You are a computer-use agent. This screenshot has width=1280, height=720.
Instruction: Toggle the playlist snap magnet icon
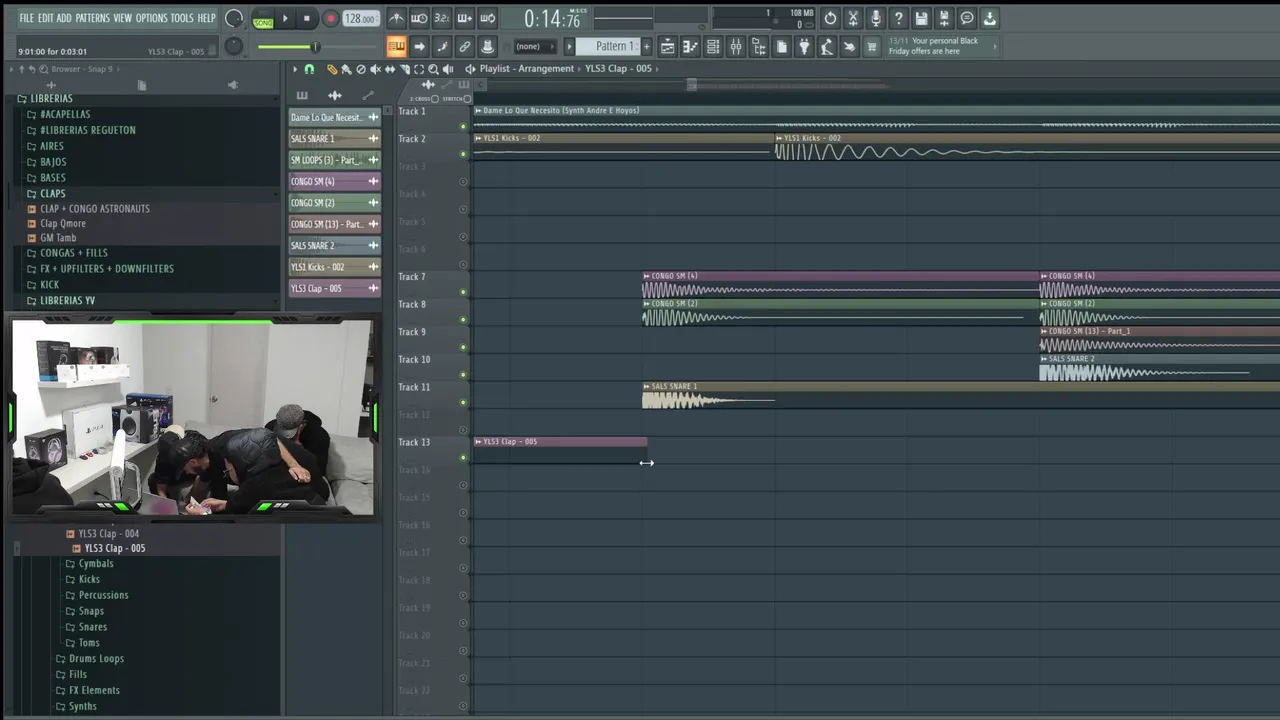click(309, 69)
